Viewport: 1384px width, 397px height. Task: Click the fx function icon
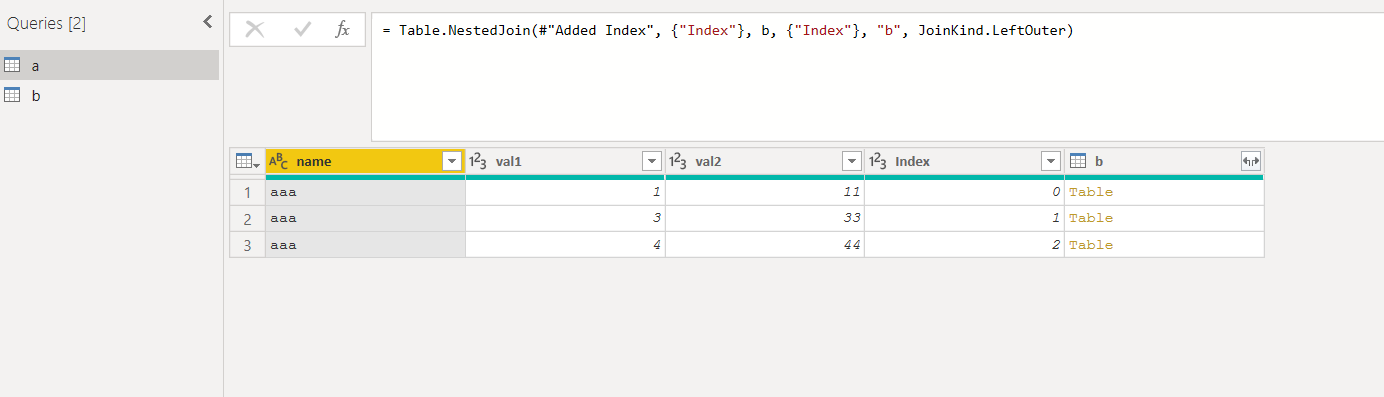point(342,30)
